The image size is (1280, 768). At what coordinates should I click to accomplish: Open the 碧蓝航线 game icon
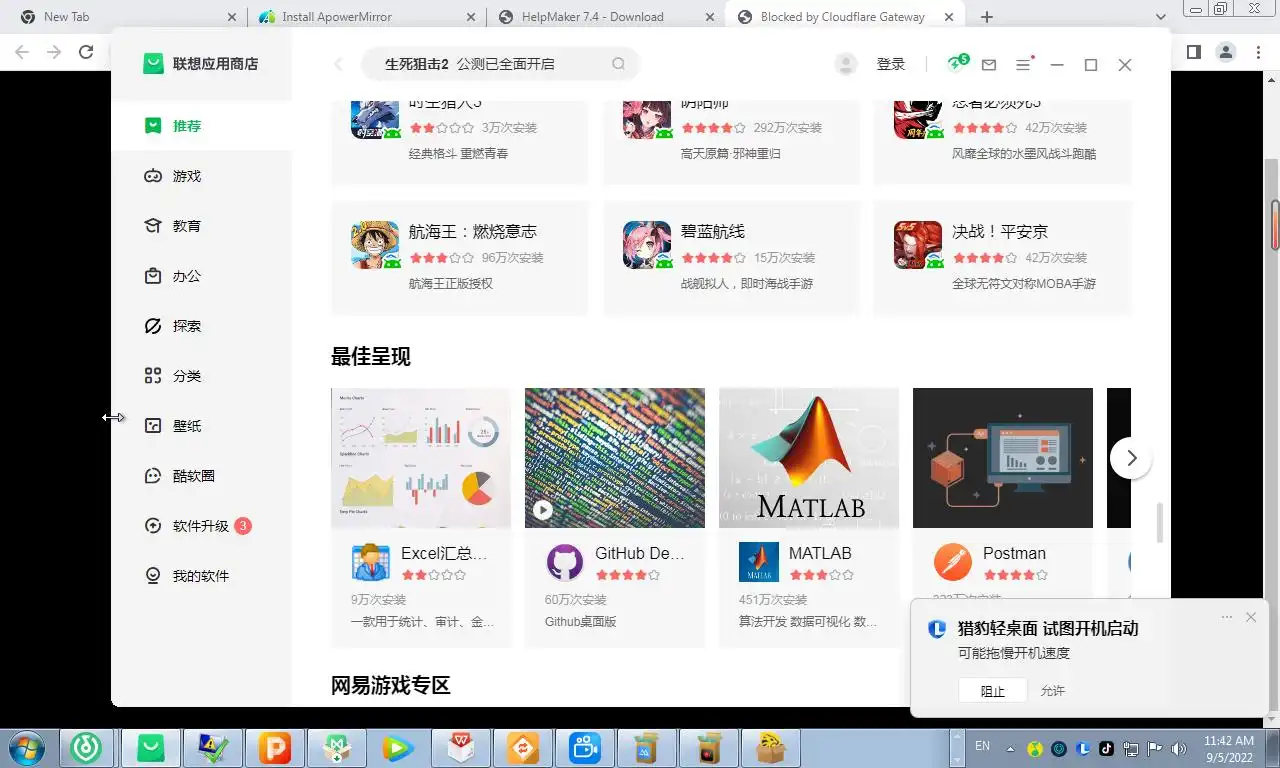coord(647,245)
